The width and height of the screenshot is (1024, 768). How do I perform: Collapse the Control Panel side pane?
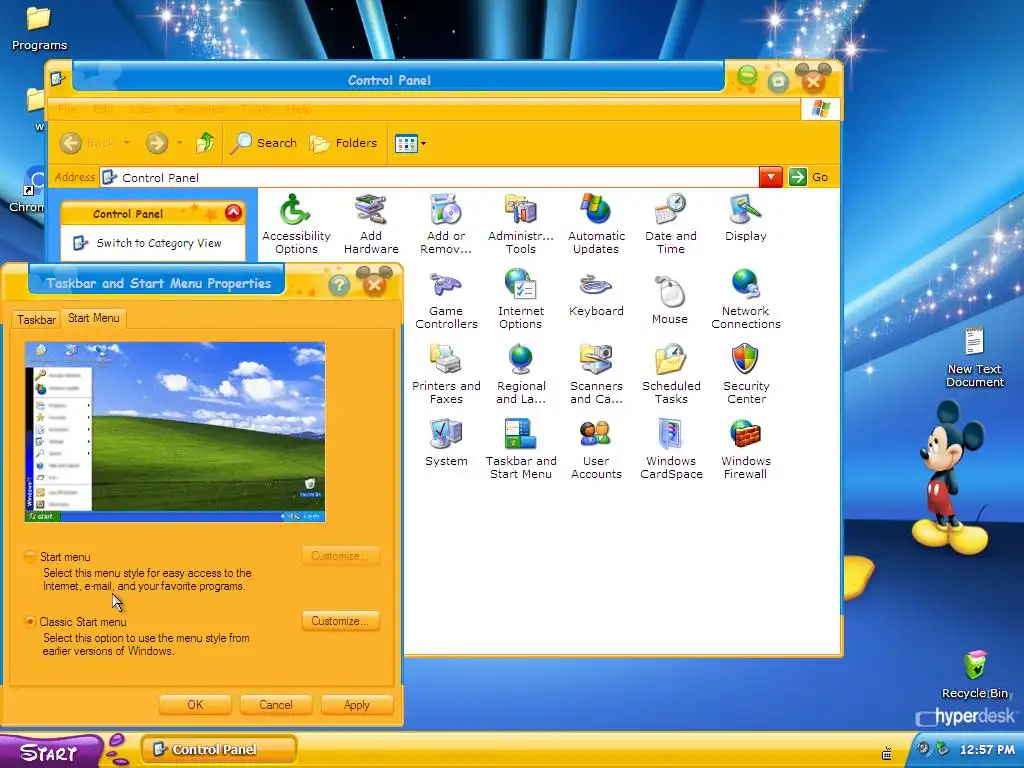click(233, 212)
